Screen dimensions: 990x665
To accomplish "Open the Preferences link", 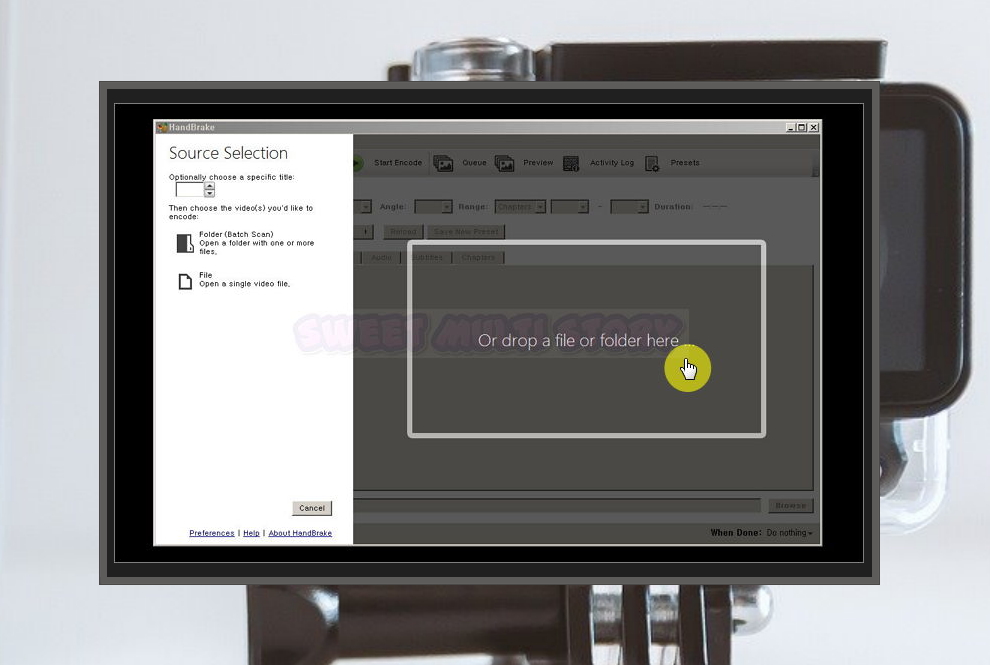I will (x=212, y=533).
